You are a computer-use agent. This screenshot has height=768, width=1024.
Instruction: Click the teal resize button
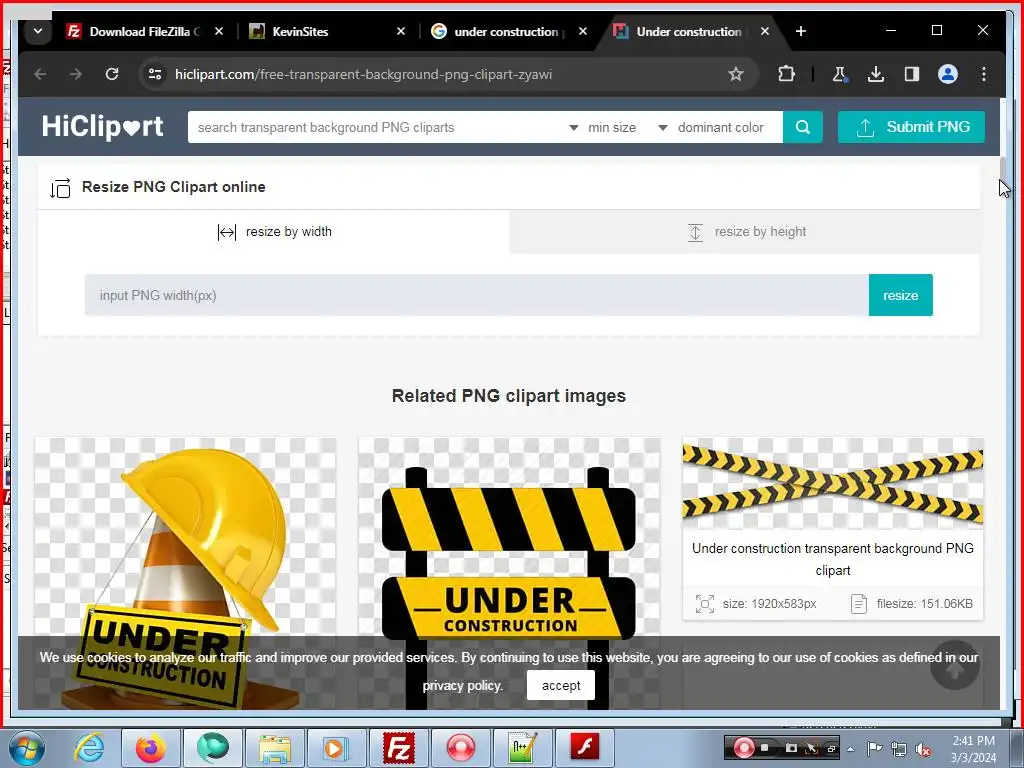[901, 295]
